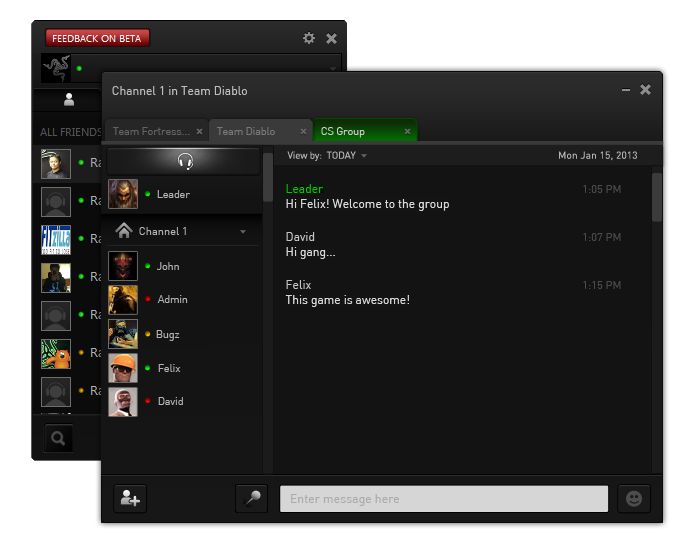Open search magnifier in friends window
This screenshot has height=556, width=687.
coord(58,438)
